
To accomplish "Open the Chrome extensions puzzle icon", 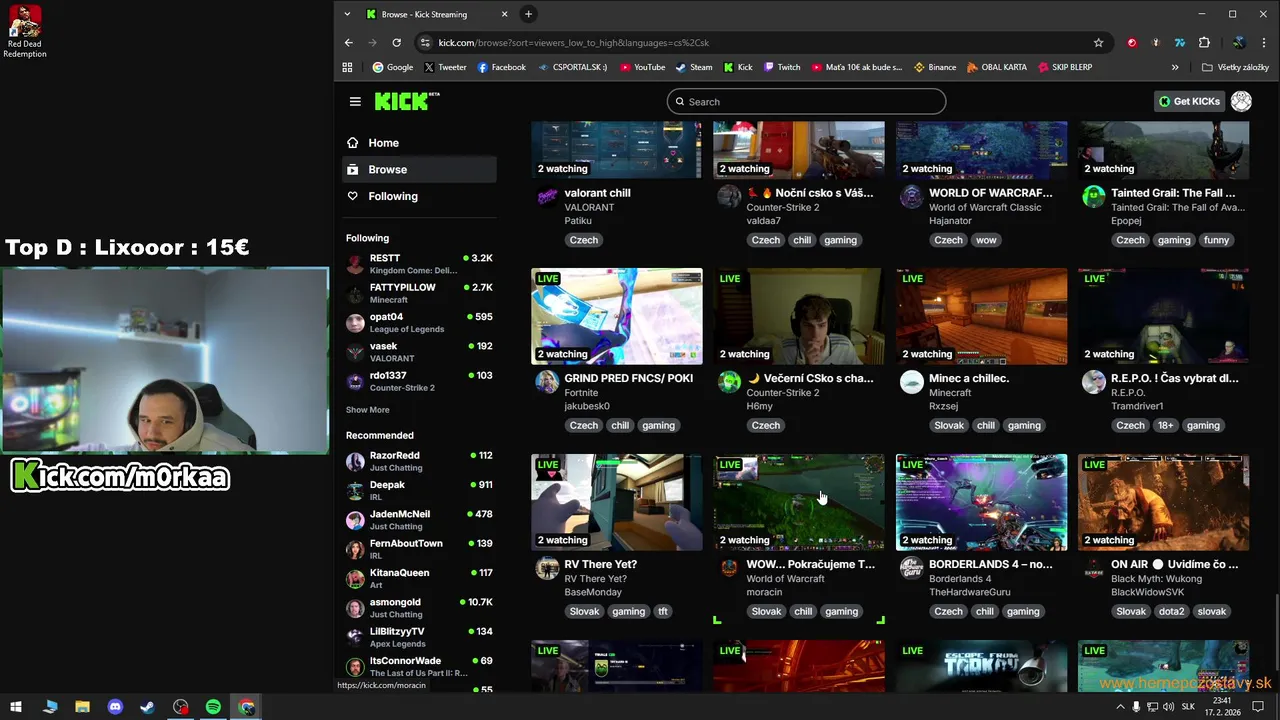I will pyautogui.click(x=1204, y=43).
